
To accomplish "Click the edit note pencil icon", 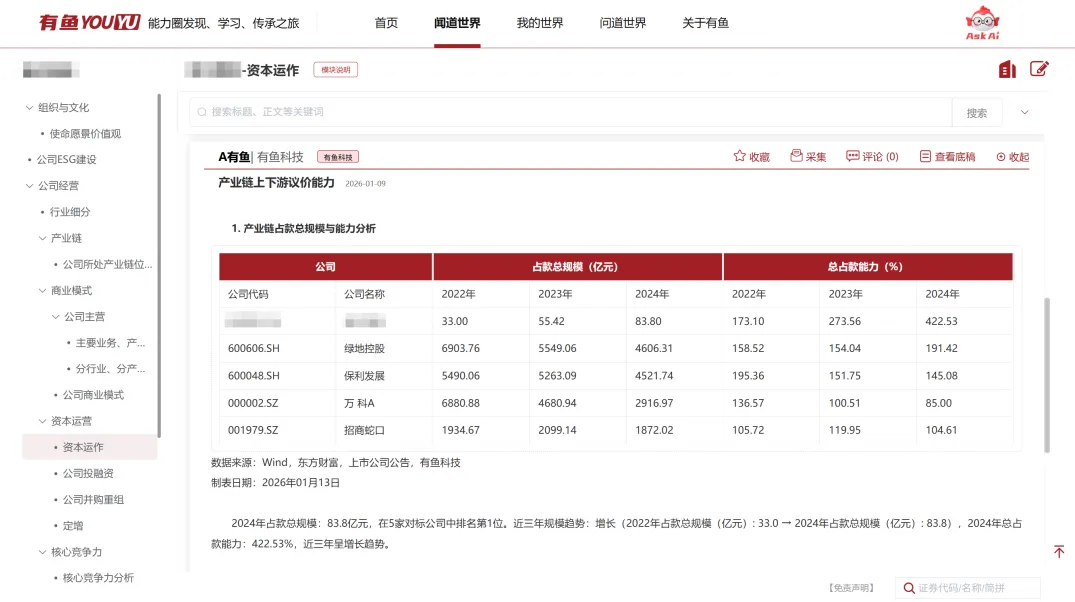I will [x=1039, y=69].
